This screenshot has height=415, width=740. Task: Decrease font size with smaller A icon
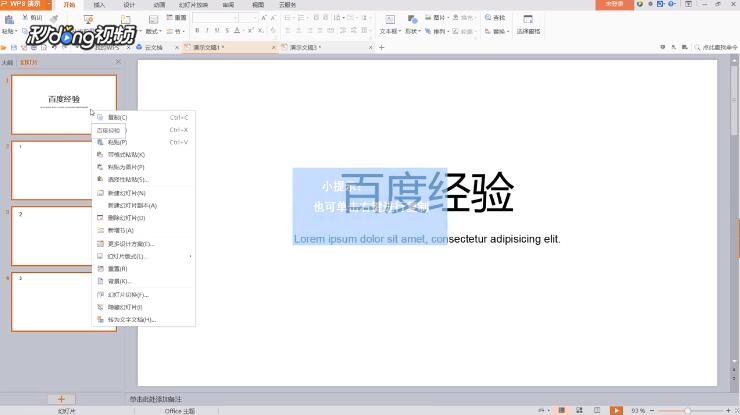click(x=273, y=17)
